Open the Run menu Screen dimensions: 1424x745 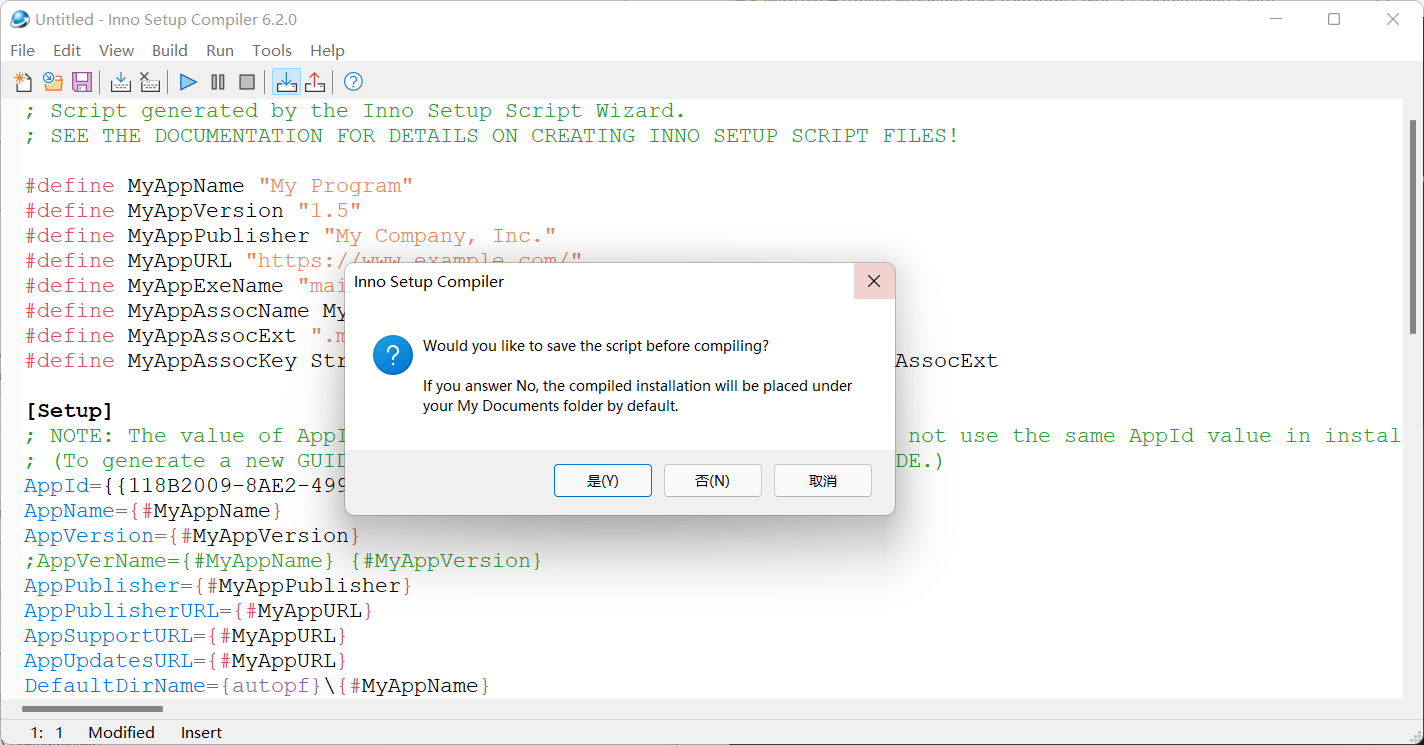(220, 50)
